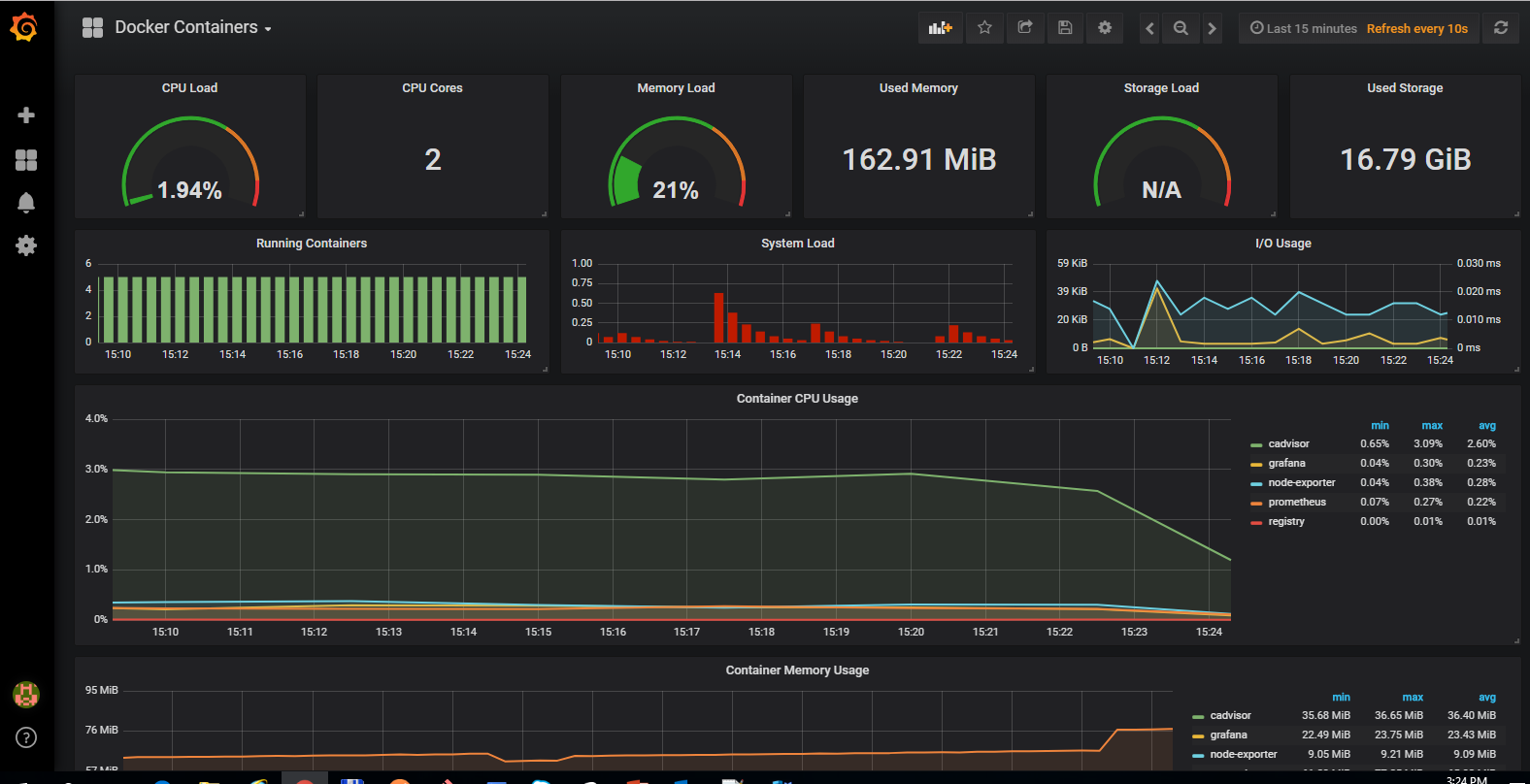This screenshot has width=1530, height=784.
Task: Click the Memory Load gauge showing 21%
Action: point(677,161)
